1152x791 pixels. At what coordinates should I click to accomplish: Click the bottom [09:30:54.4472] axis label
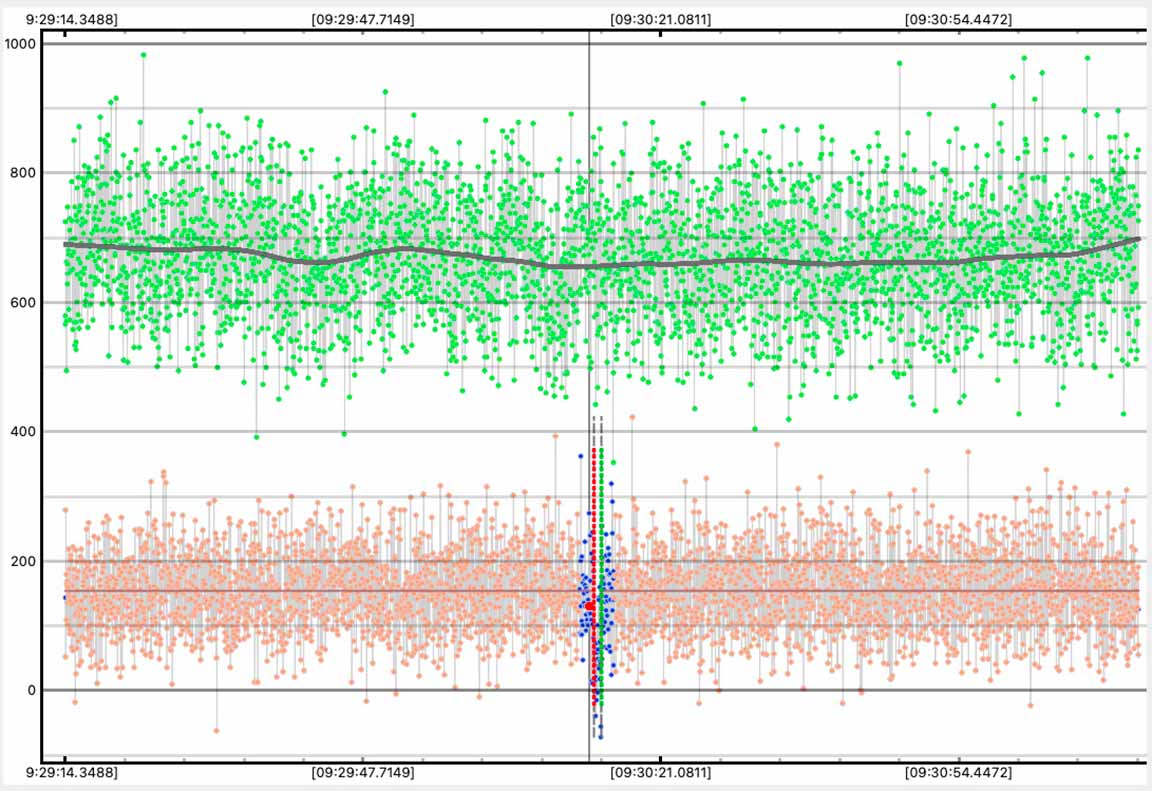point(958,773)
